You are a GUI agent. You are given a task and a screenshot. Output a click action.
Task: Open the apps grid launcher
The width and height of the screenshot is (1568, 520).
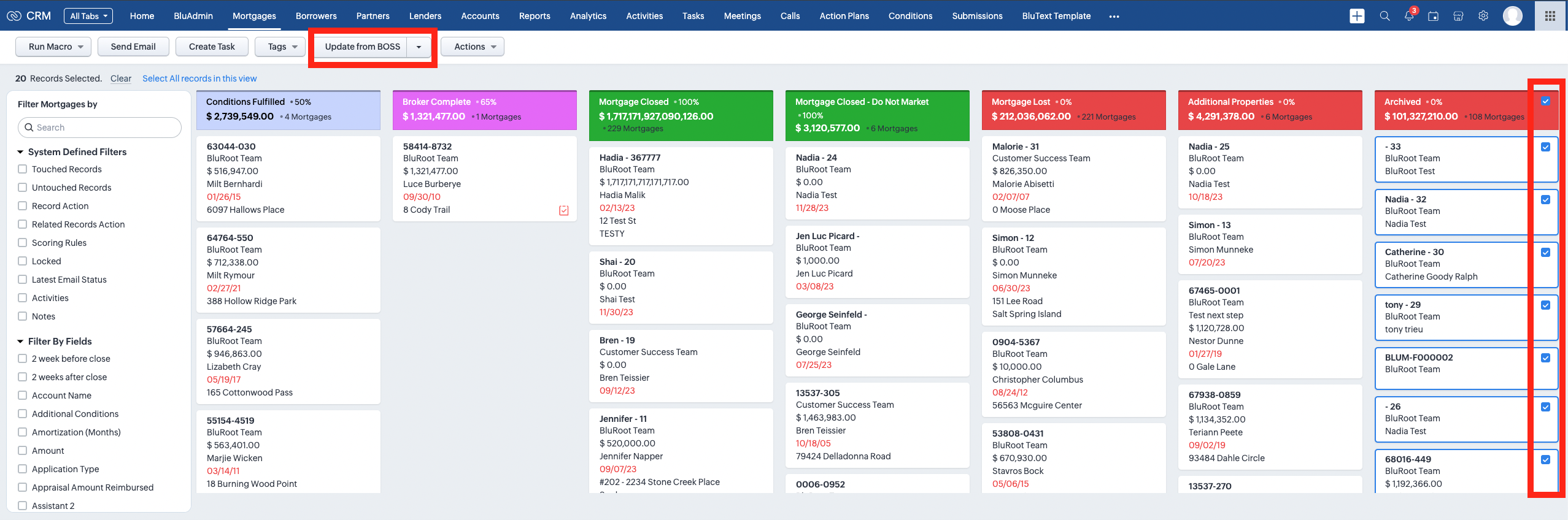point(1550,16)
